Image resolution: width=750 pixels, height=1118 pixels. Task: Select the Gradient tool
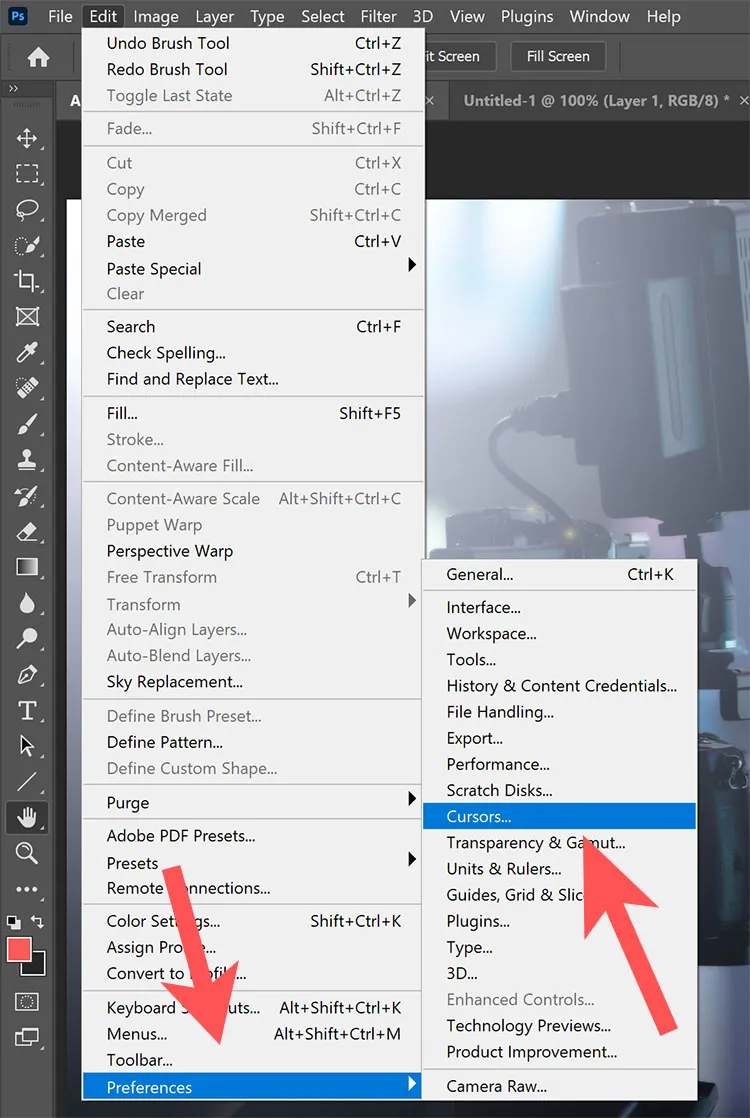coord(27,567)
